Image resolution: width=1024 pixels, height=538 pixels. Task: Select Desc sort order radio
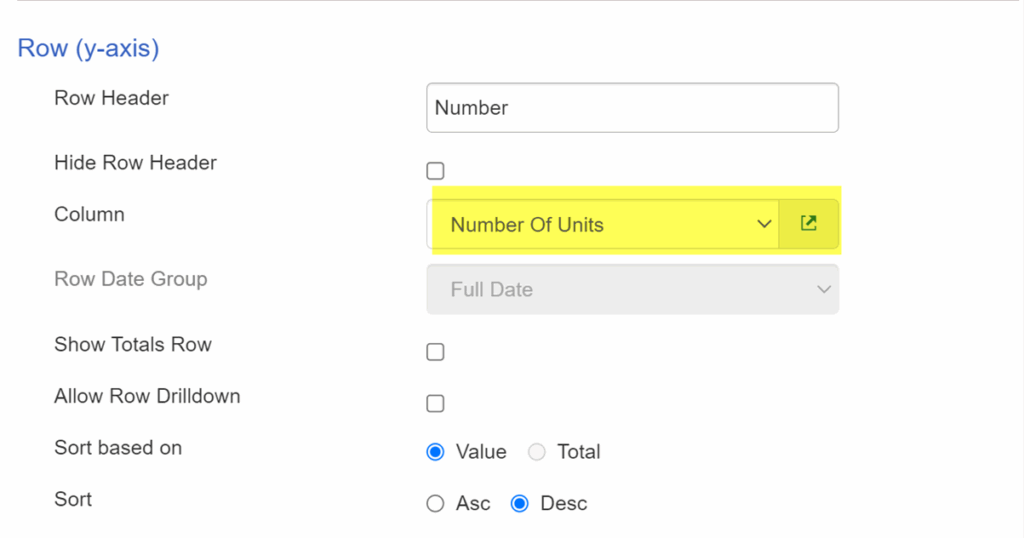pyautogui.click(x=520, y=503)
